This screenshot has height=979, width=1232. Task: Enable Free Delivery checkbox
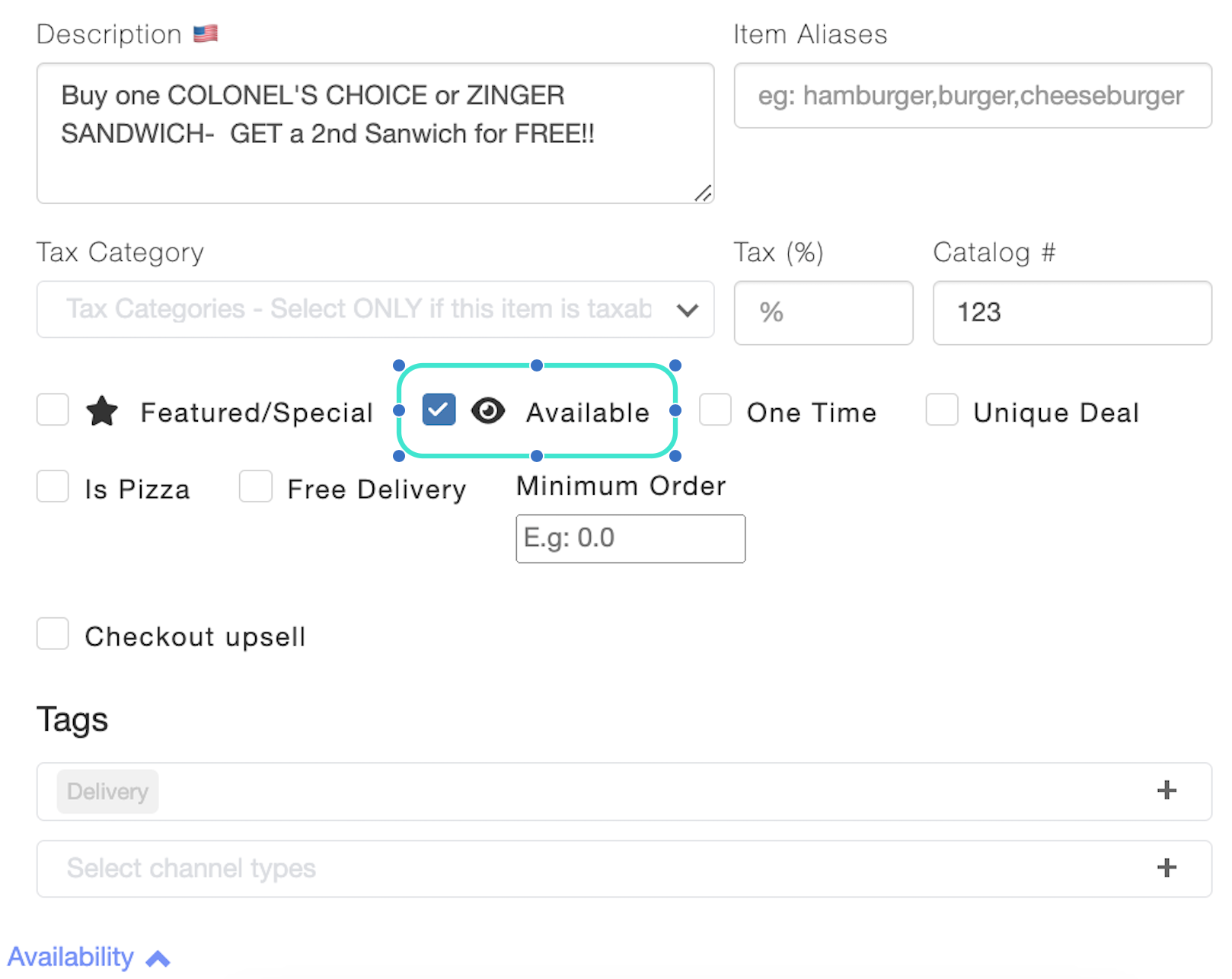[256, 486]
